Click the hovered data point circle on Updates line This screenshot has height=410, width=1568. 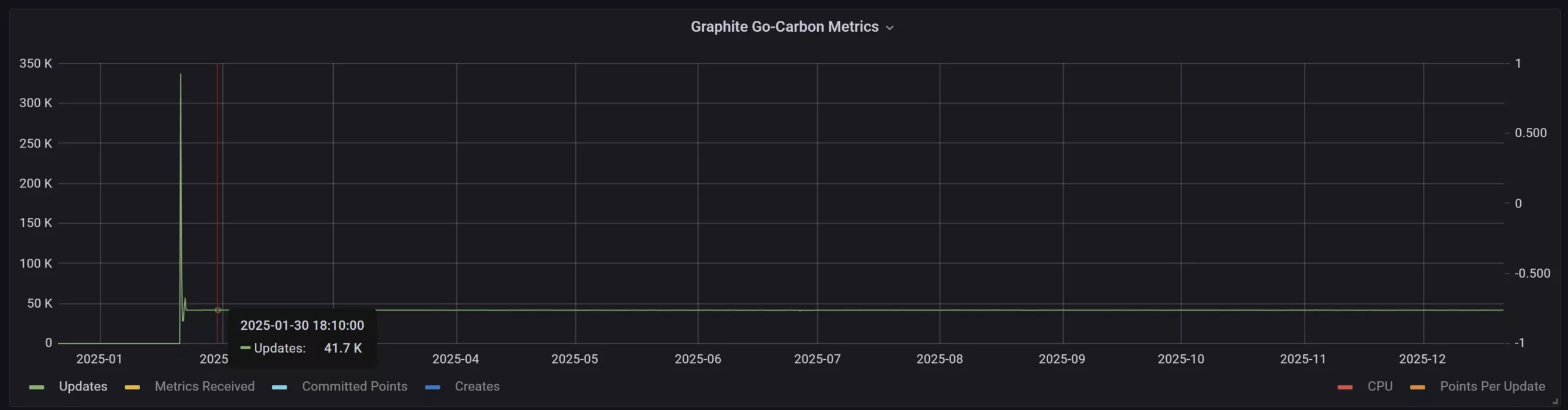pos(217,310)
